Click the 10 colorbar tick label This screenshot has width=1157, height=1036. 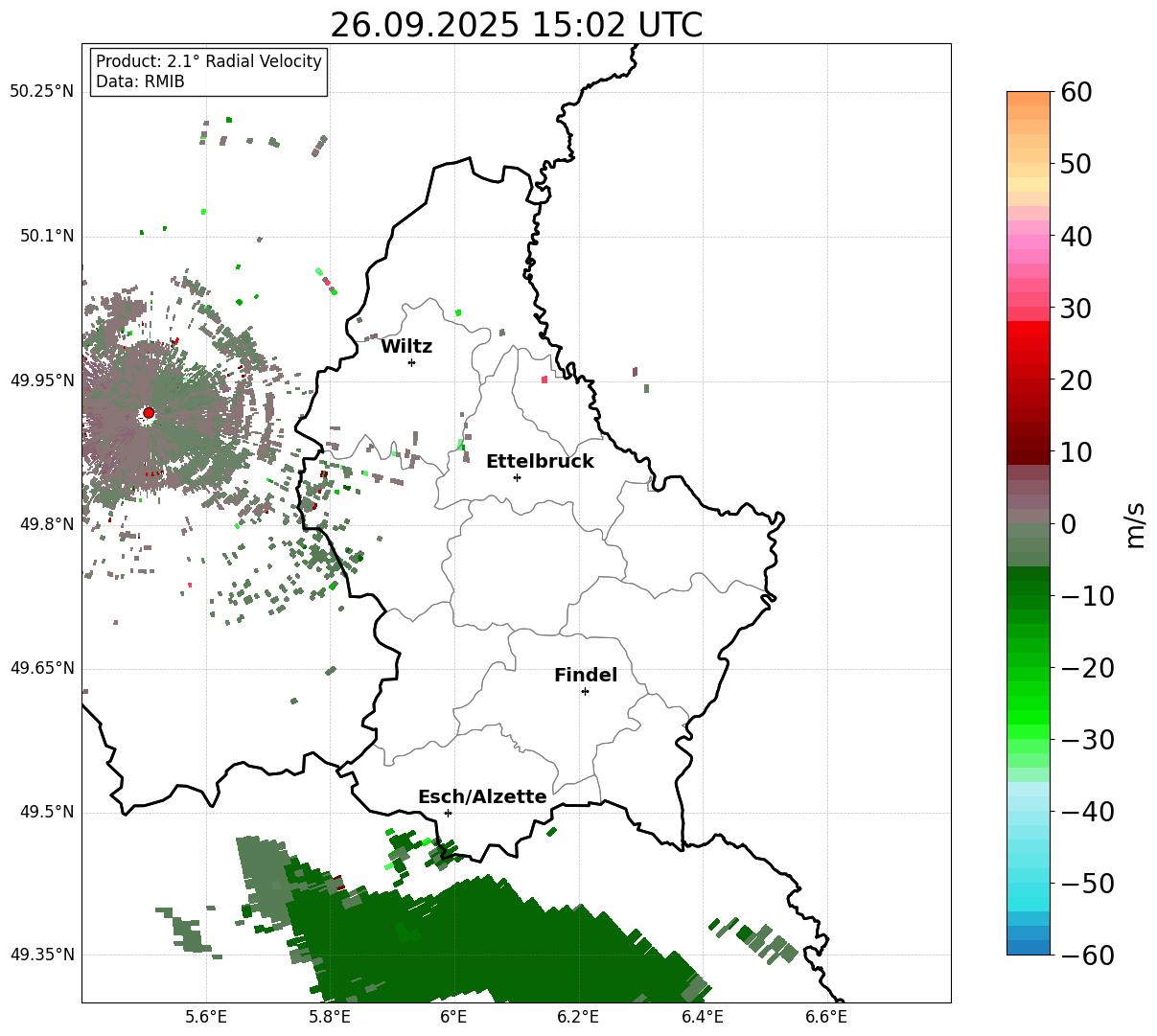(1075, 452)
